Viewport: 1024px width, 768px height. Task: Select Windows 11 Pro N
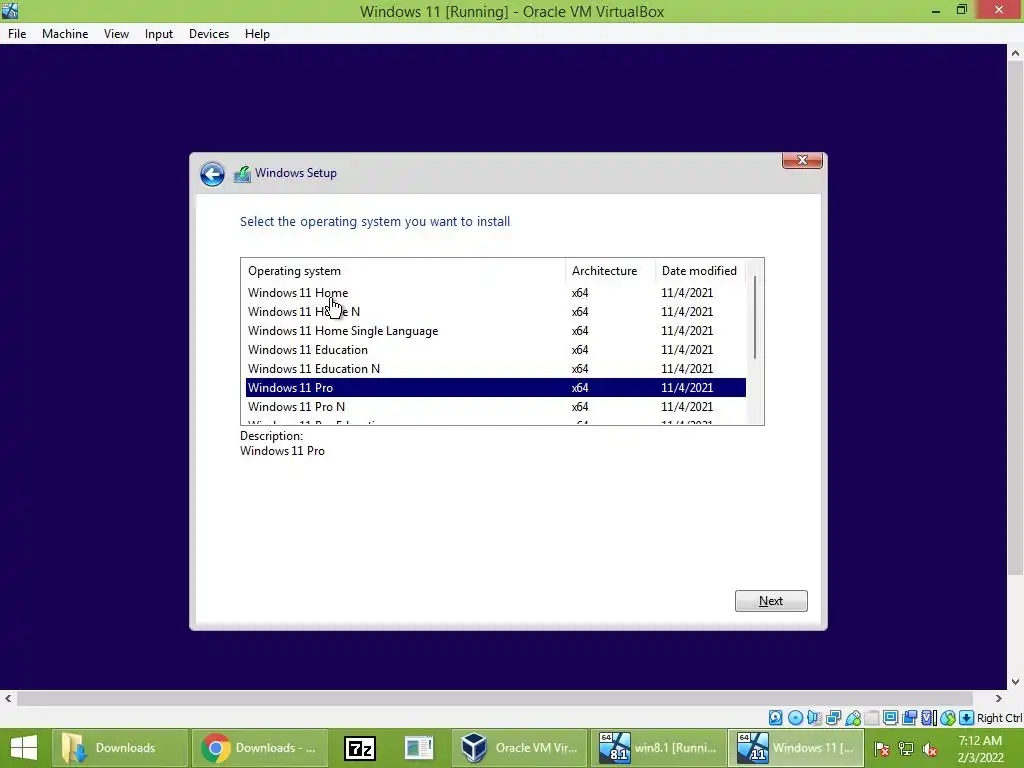click(x=496, y=406)
